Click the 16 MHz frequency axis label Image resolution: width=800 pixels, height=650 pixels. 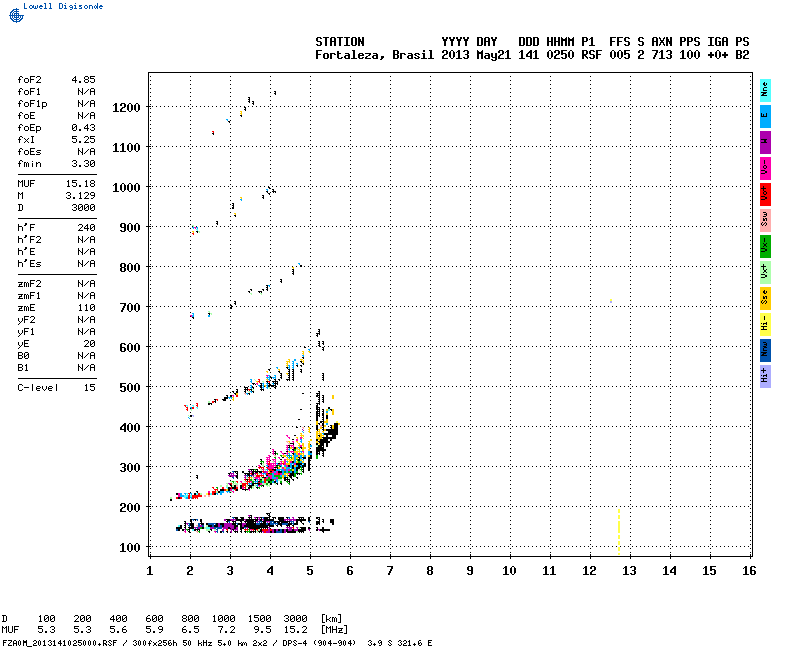coord(749,571)
